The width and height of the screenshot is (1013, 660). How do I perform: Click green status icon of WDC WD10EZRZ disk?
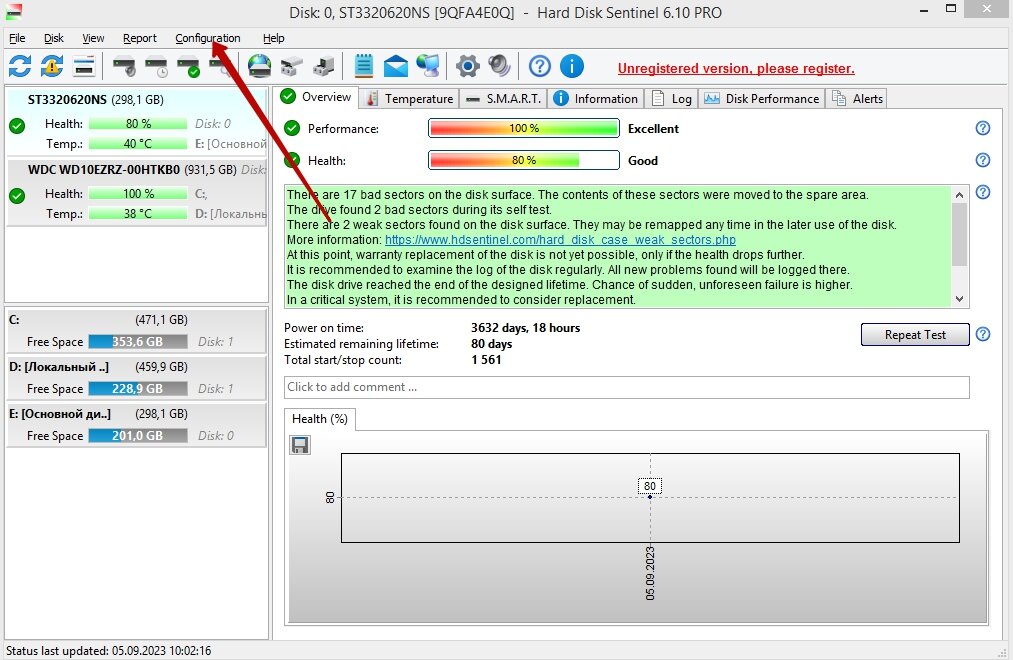tap(17, 196)
